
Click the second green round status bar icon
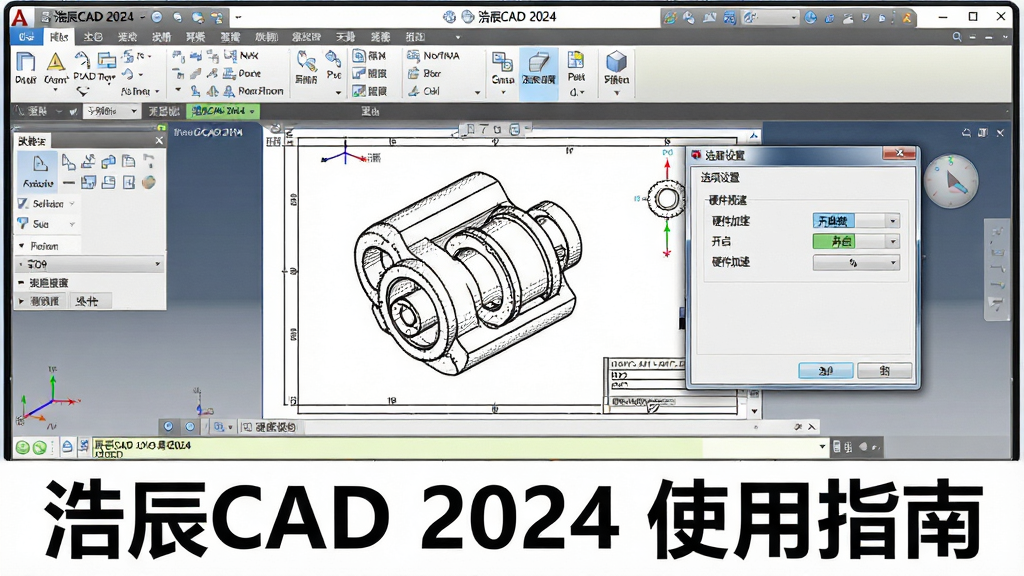tap(40, 447)
